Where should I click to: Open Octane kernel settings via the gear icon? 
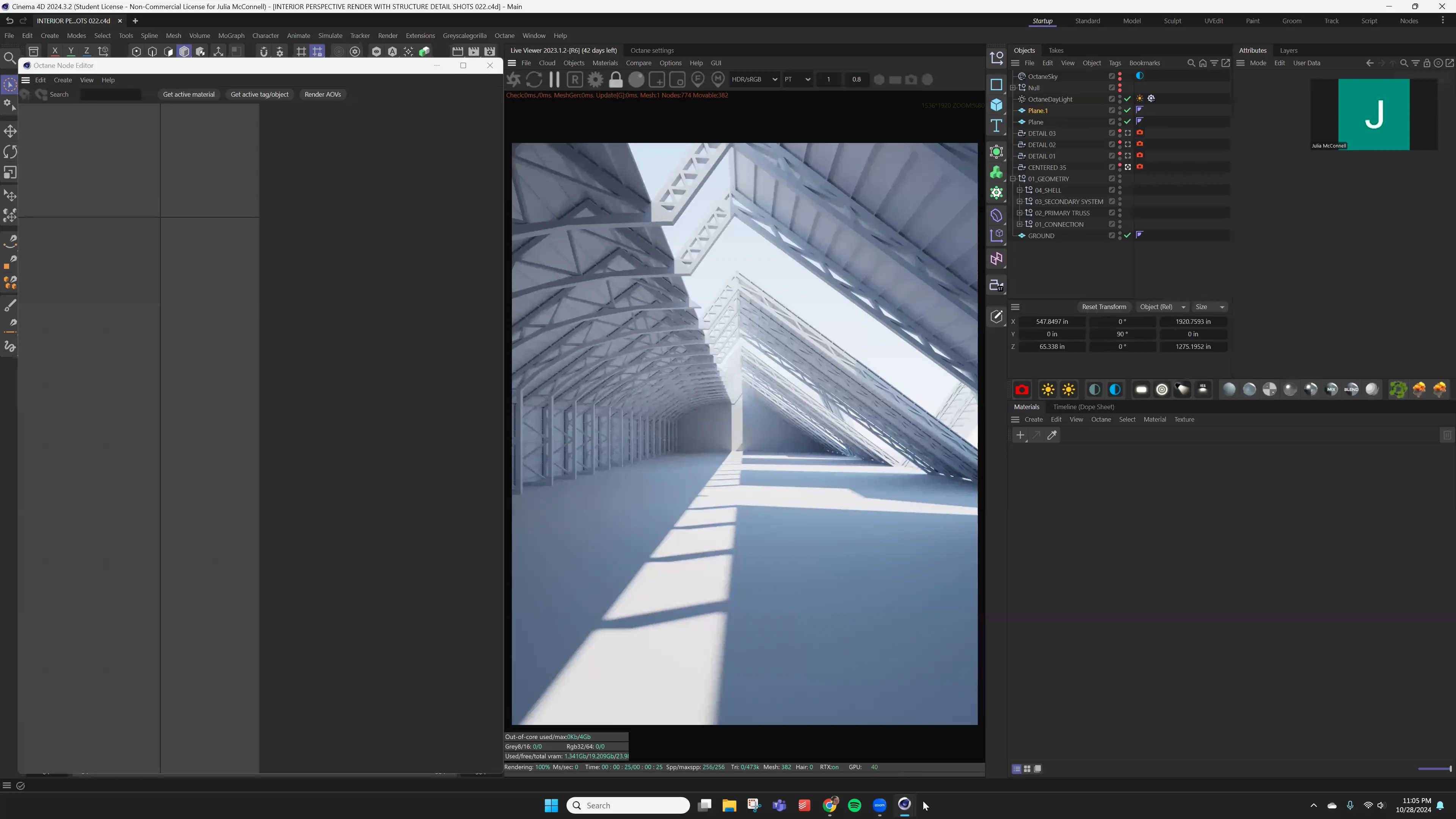tap(595, 79)
